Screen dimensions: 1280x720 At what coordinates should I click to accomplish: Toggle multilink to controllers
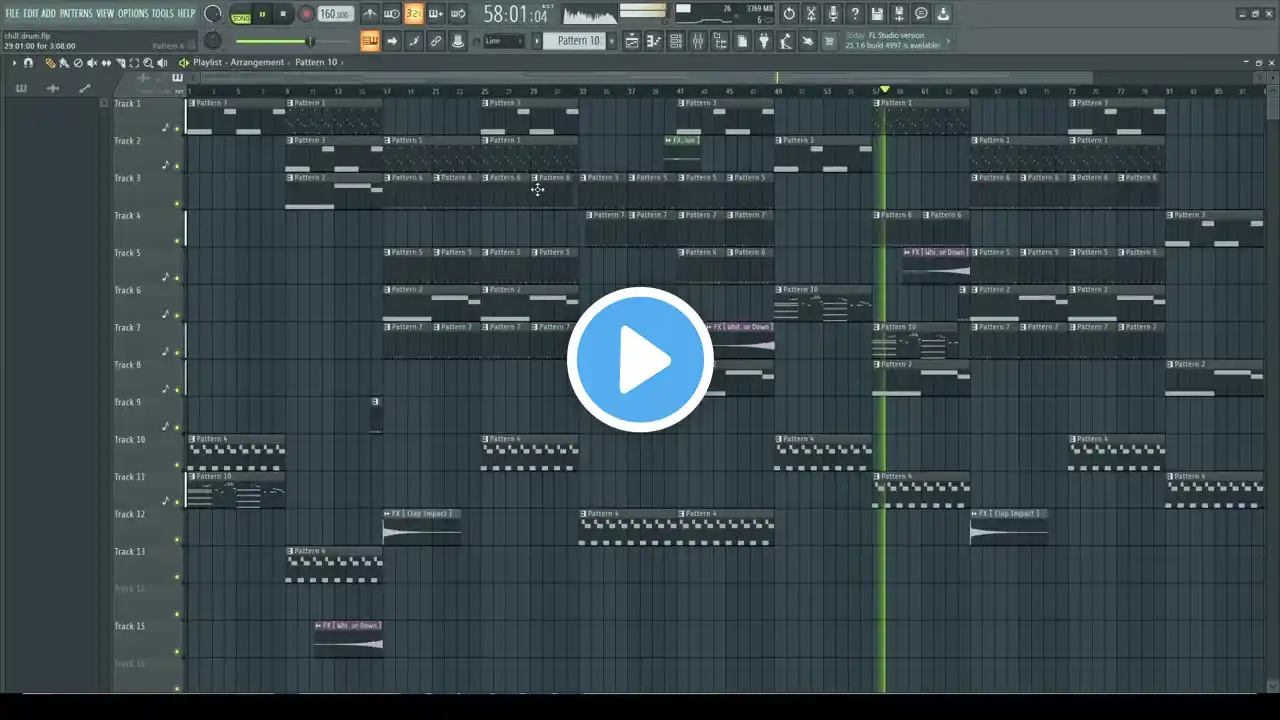436,41
